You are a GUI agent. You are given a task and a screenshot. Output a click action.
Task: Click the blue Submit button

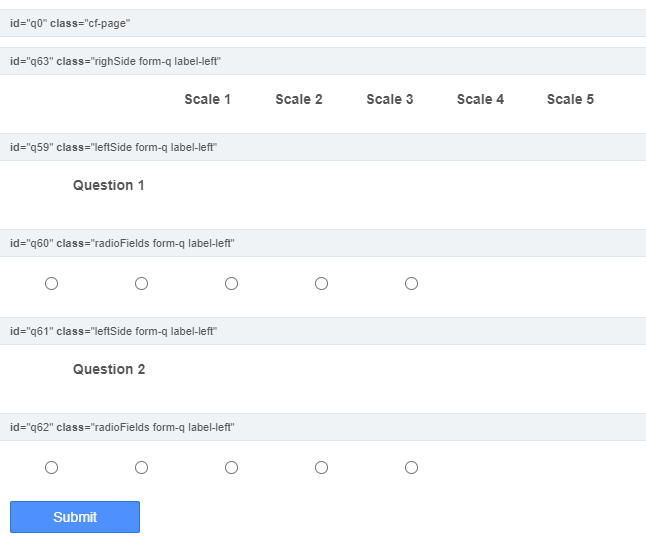75,517
